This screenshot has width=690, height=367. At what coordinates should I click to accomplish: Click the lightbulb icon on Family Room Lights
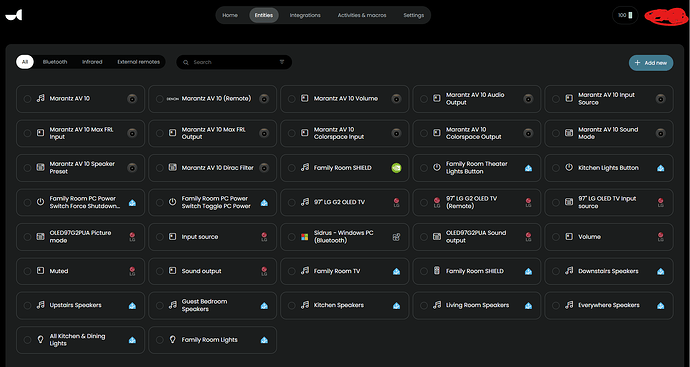click(x=172, y=340)
